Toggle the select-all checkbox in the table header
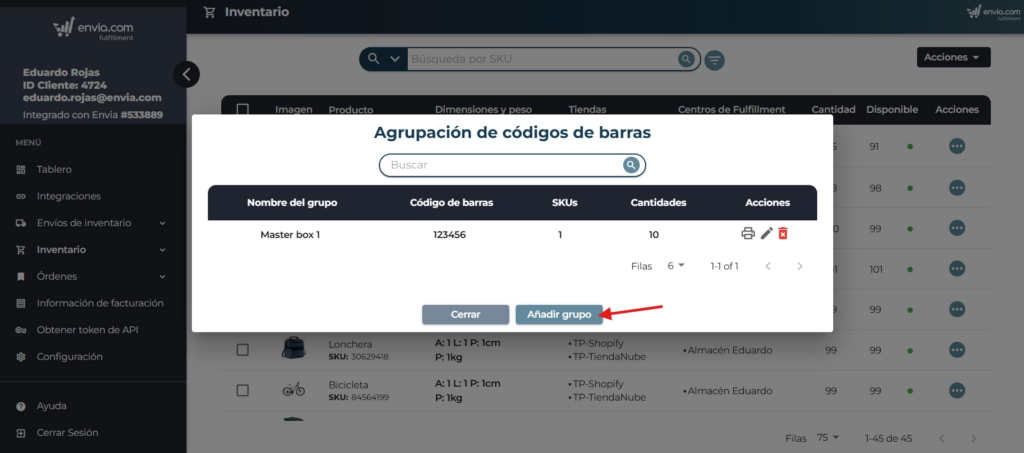Viewport: 1024px width, 453px height. [242, 109]
